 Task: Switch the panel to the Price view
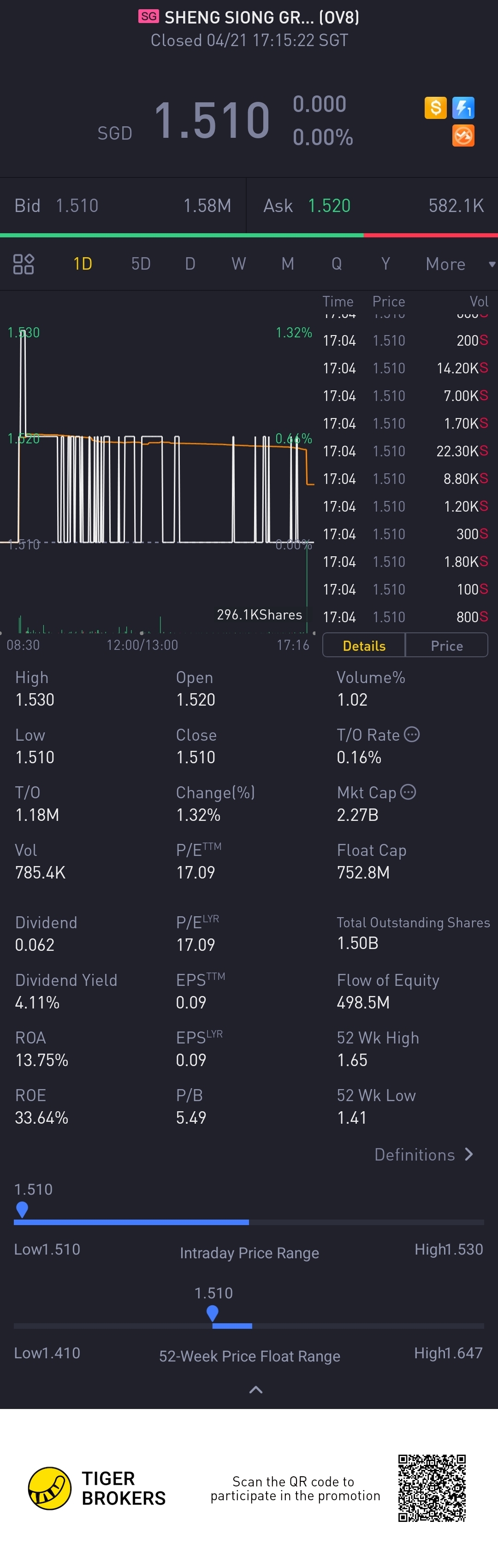(447, 646)
